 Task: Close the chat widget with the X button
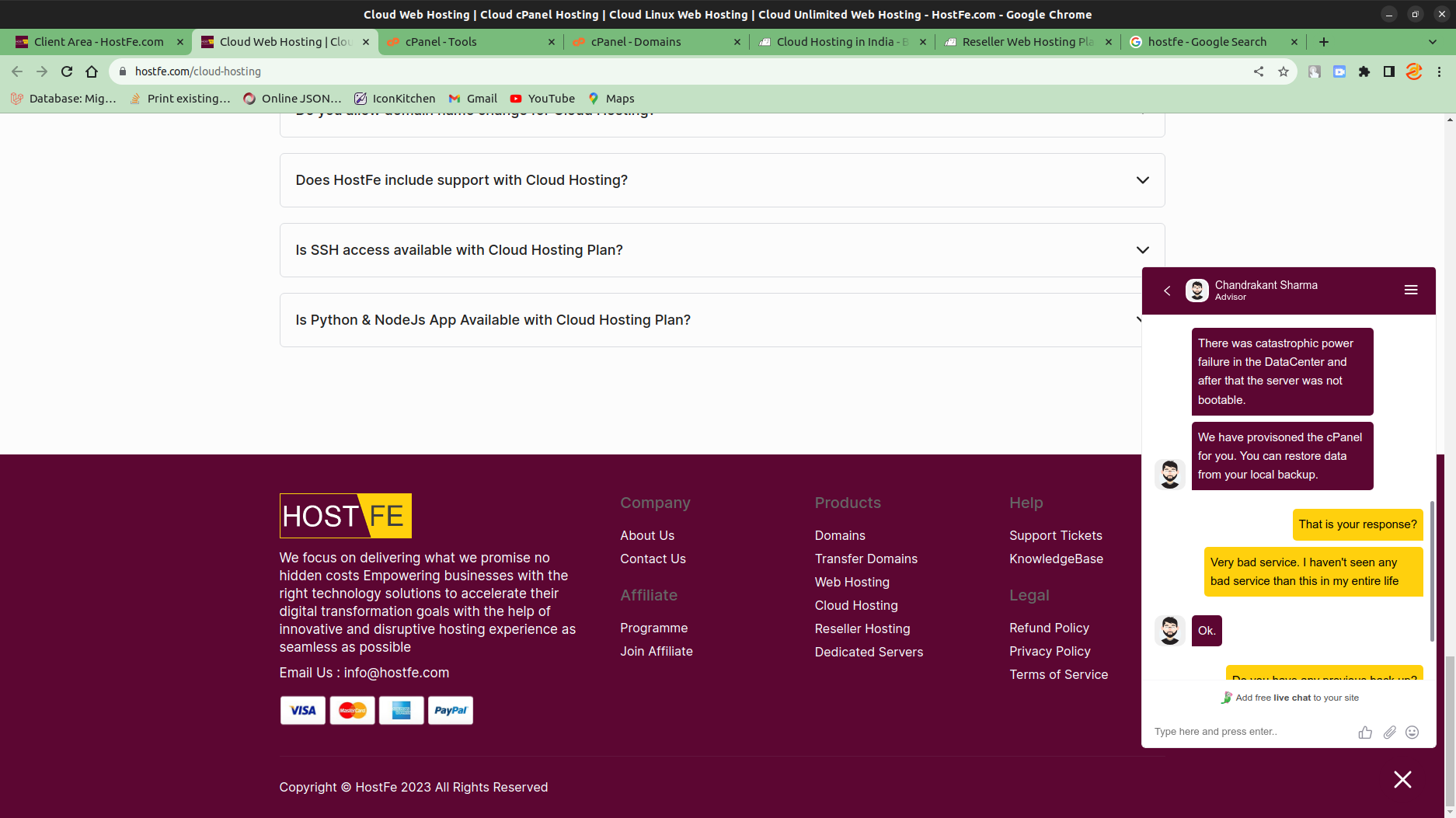point(1402,779)
